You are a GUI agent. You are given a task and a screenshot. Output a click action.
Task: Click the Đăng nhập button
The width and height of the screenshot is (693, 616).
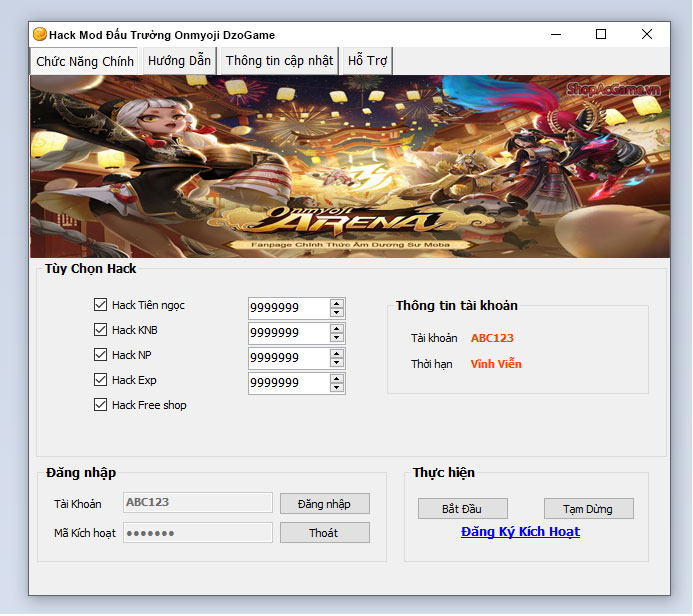tap(325, 504)
